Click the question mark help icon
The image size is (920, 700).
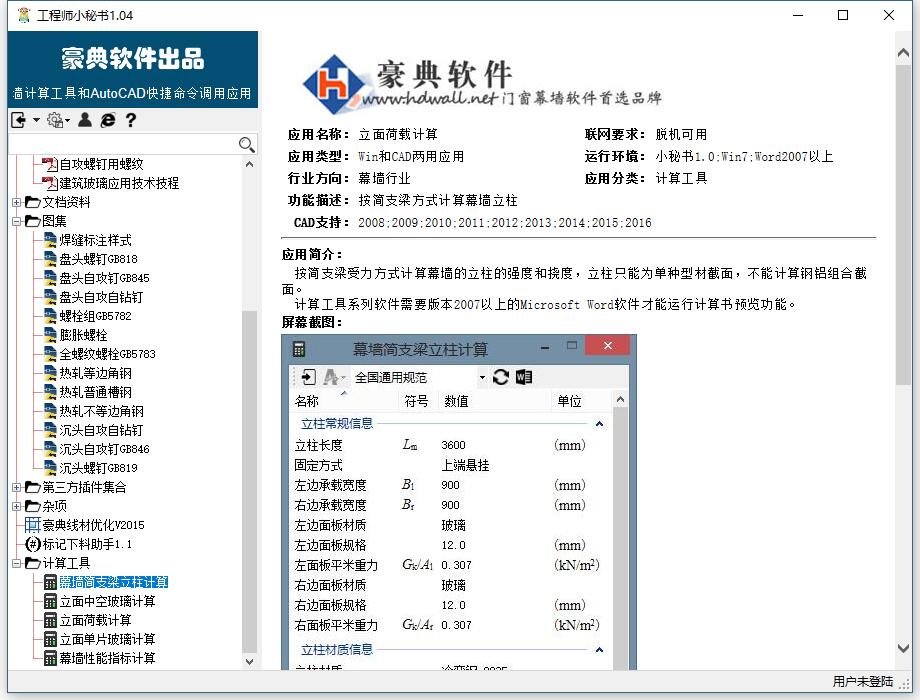click(130, 120)
